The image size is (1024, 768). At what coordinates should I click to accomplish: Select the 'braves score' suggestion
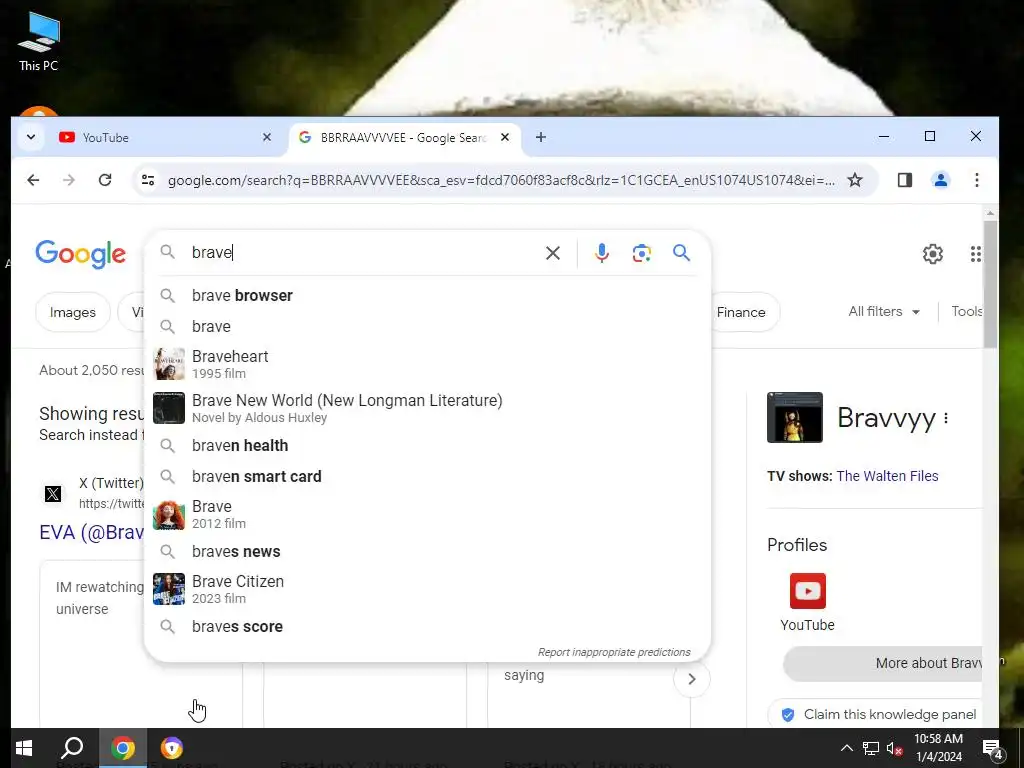click(x=427, y=627)
